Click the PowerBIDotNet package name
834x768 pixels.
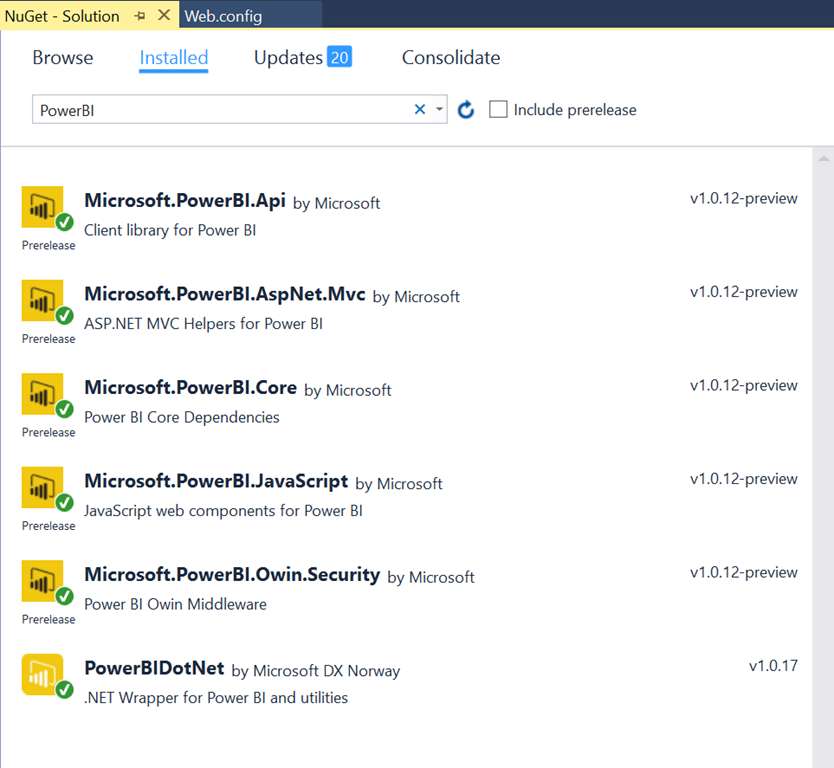coord(154,669)
